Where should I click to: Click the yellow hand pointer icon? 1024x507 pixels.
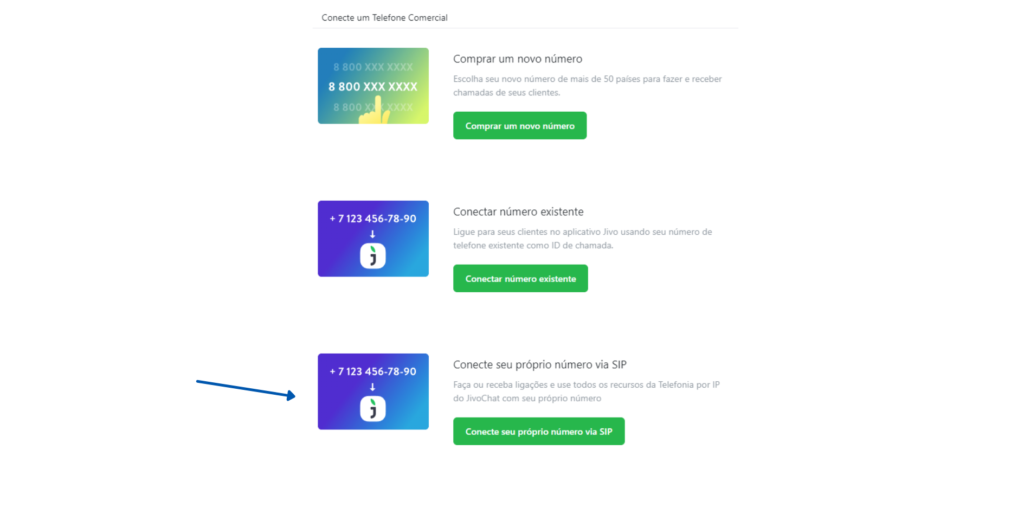[375, 110]
